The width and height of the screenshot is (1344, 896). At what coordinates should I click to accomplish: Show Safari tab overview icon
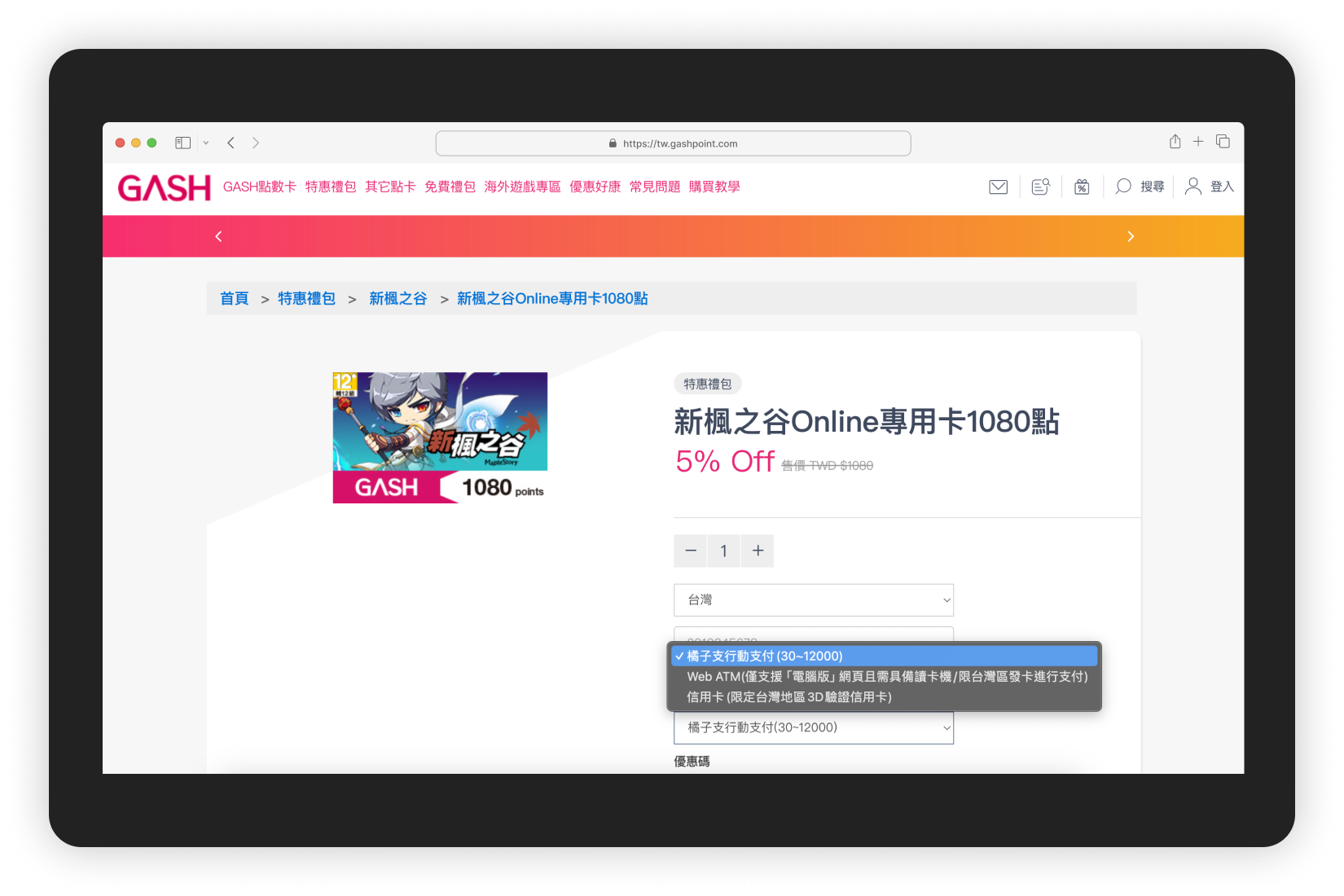[1223, 142]
